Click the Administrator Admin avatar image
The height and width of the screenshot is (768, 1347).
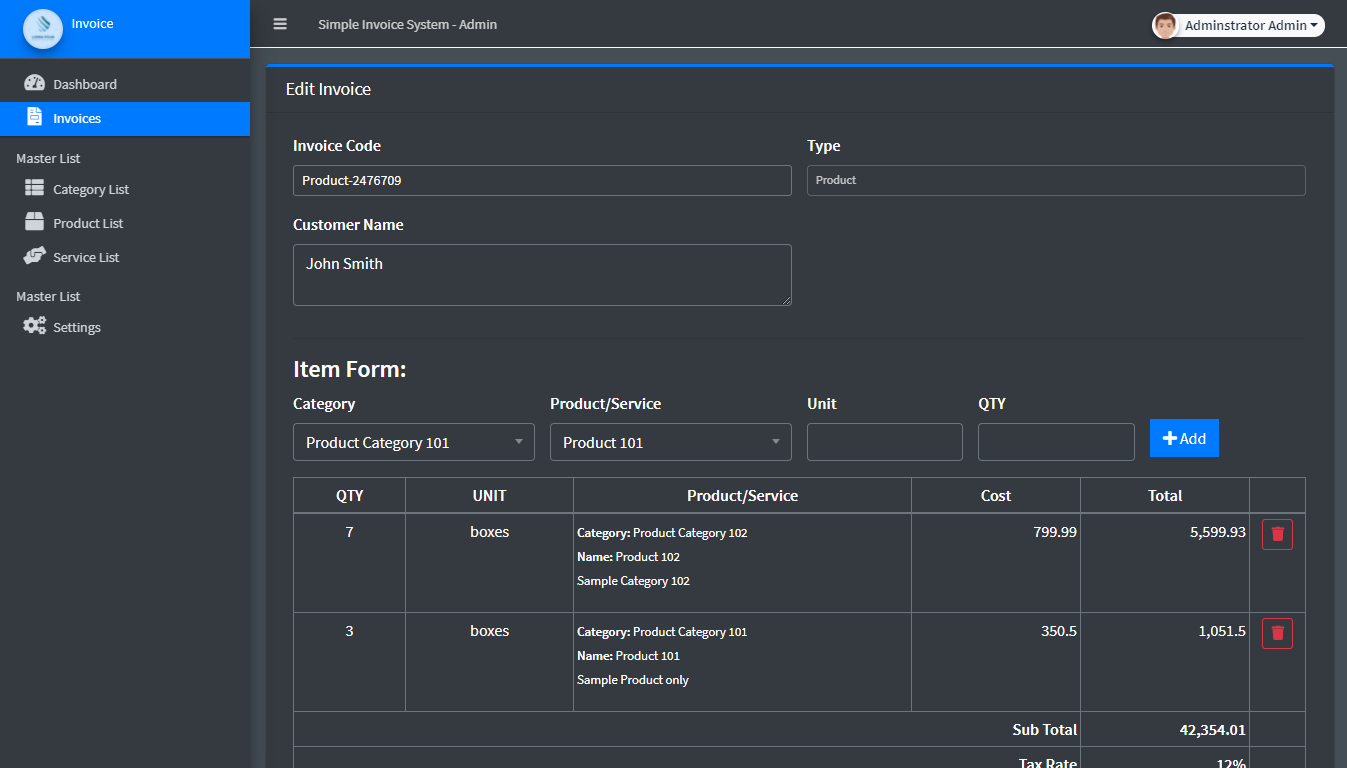1164,25
